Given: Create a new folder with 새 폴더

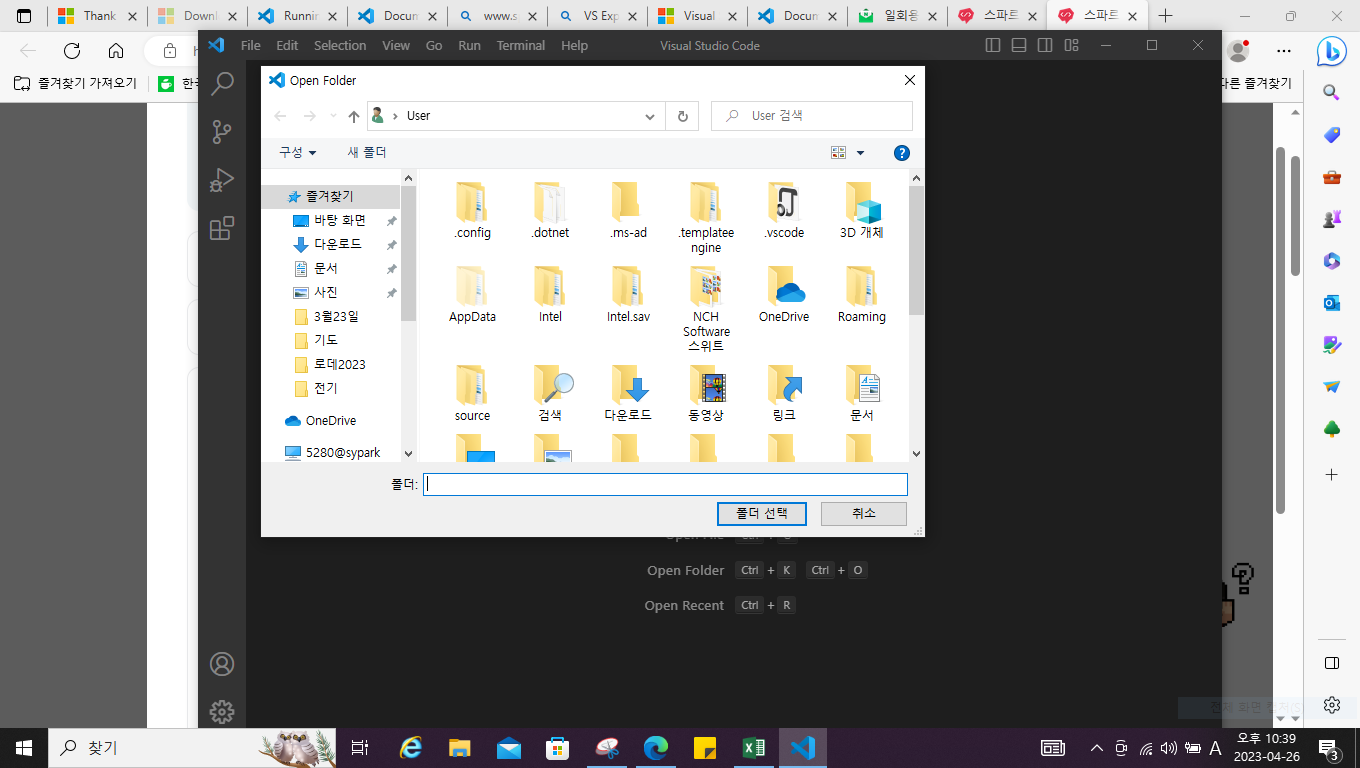Looking at the screenshot, I should 367,153.
